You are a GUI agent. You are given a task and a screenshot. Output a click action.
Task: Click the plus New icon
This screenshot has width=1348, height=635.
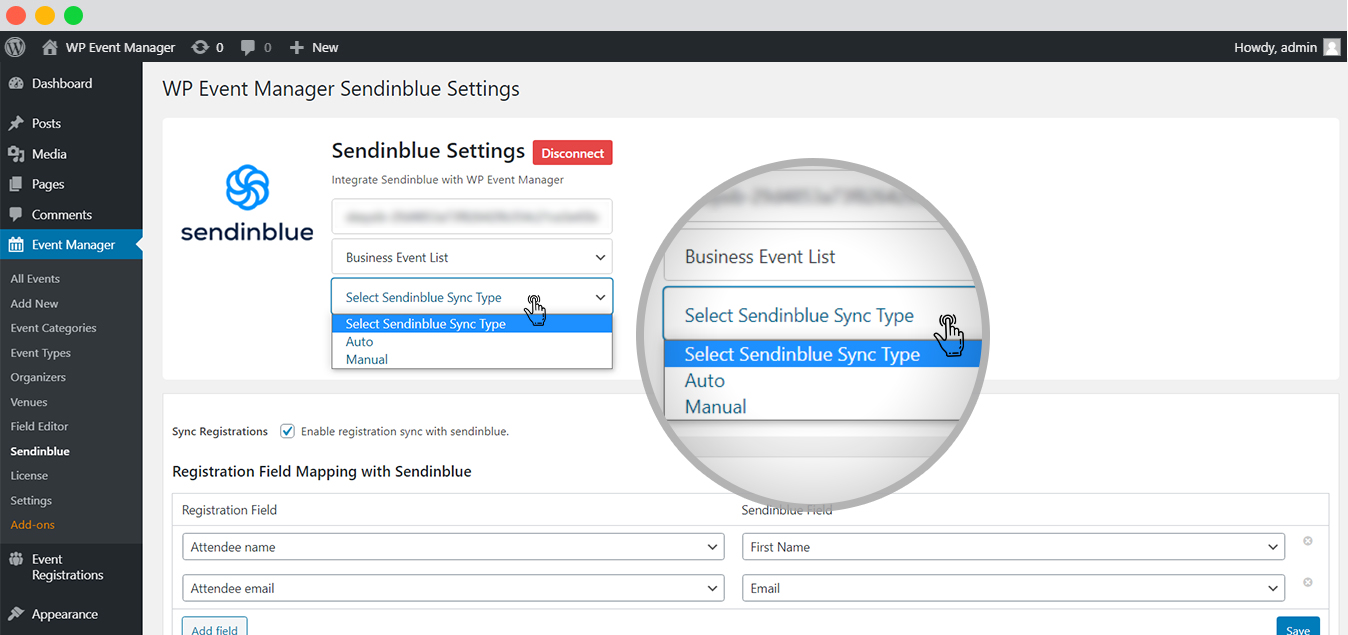click(x=296, y=47)
